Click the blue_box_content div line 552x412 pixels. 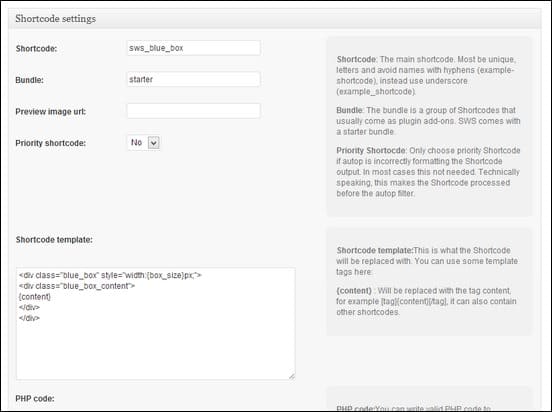77,286
